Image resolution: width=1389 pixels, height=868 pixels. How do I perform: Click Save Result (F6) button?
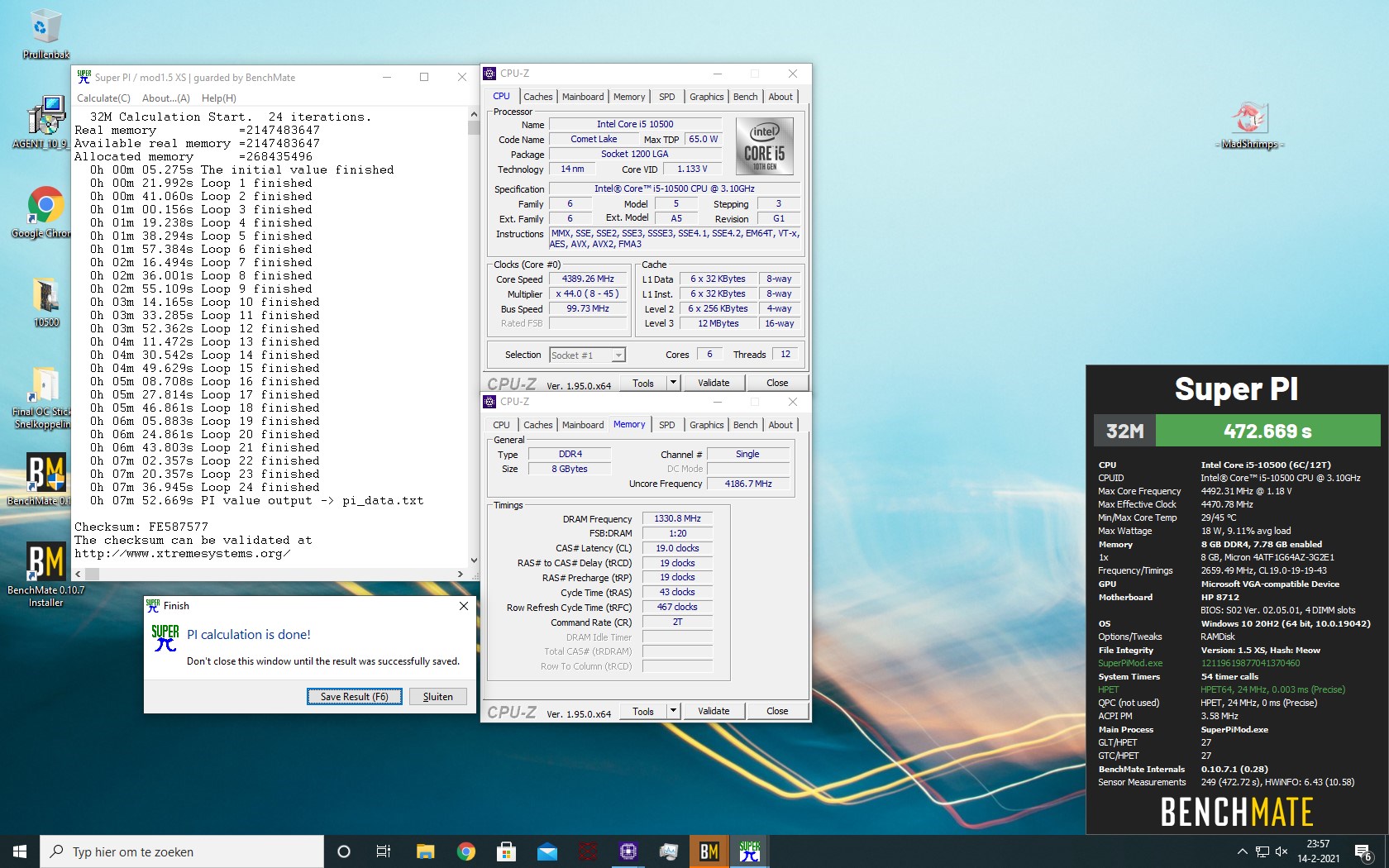point(355,697)
